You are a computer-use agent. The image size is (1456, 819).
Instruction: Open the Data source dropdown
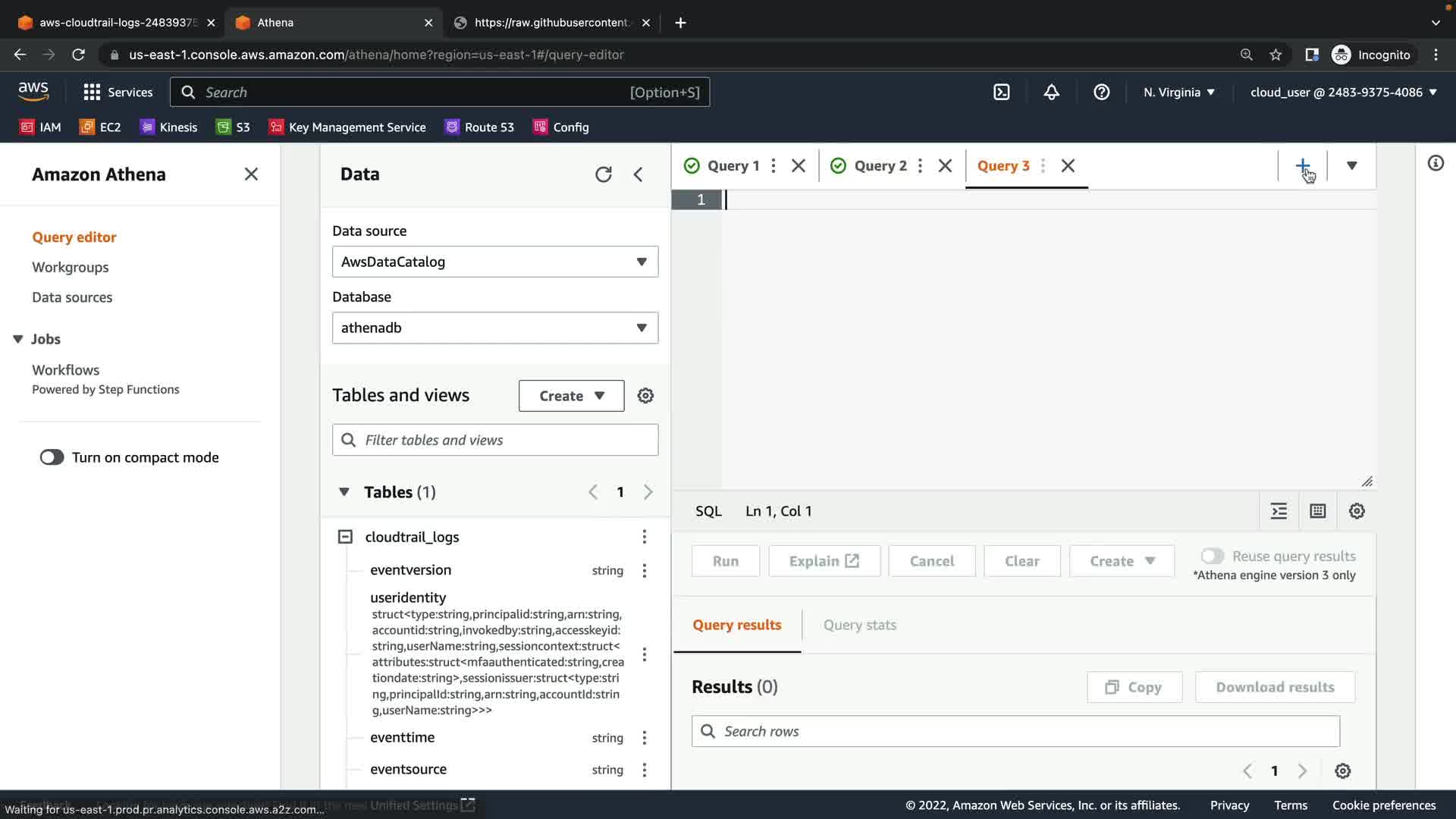coord(494,262)
